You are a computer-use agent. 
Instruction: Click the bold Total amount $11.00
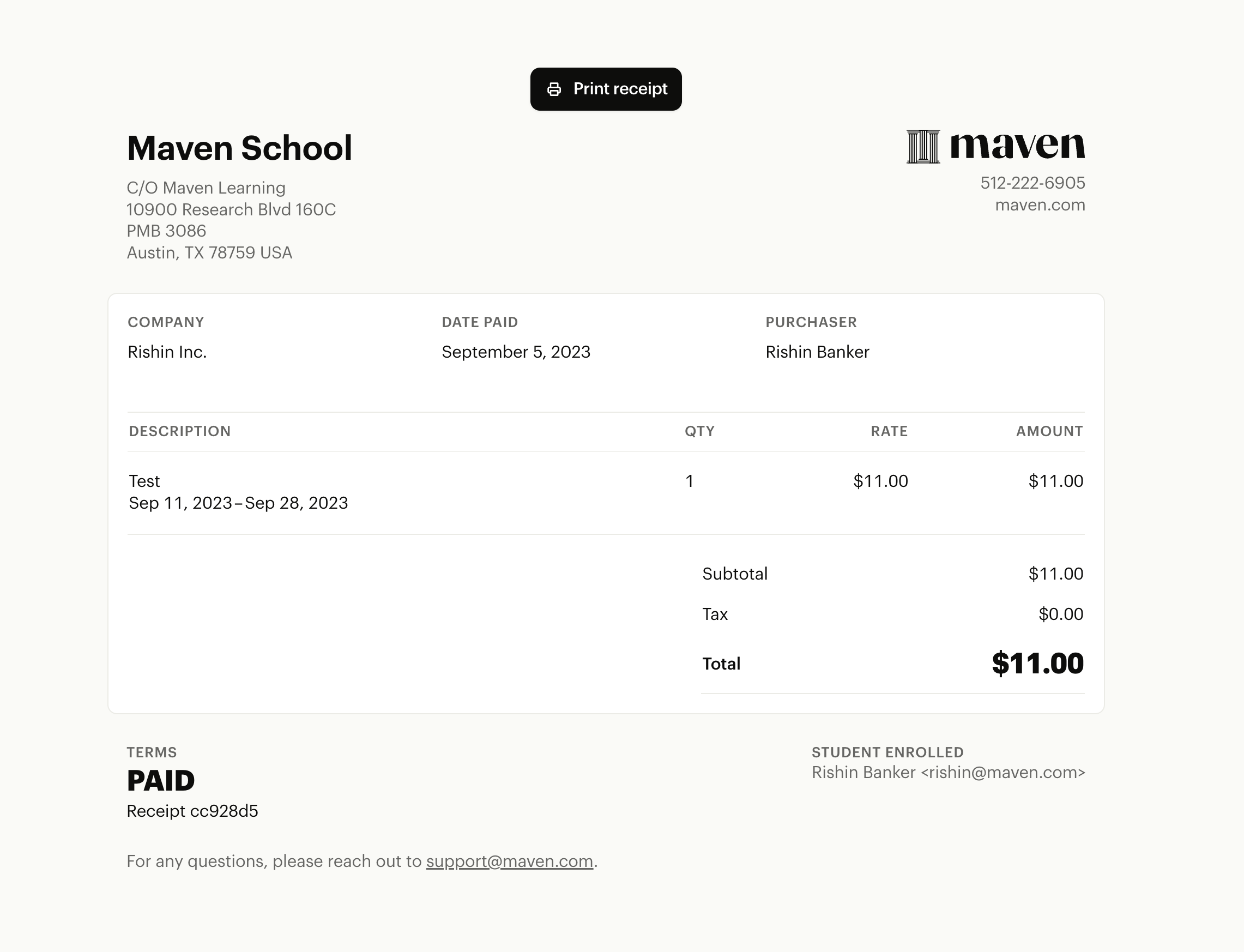(x=1037, y=663)
